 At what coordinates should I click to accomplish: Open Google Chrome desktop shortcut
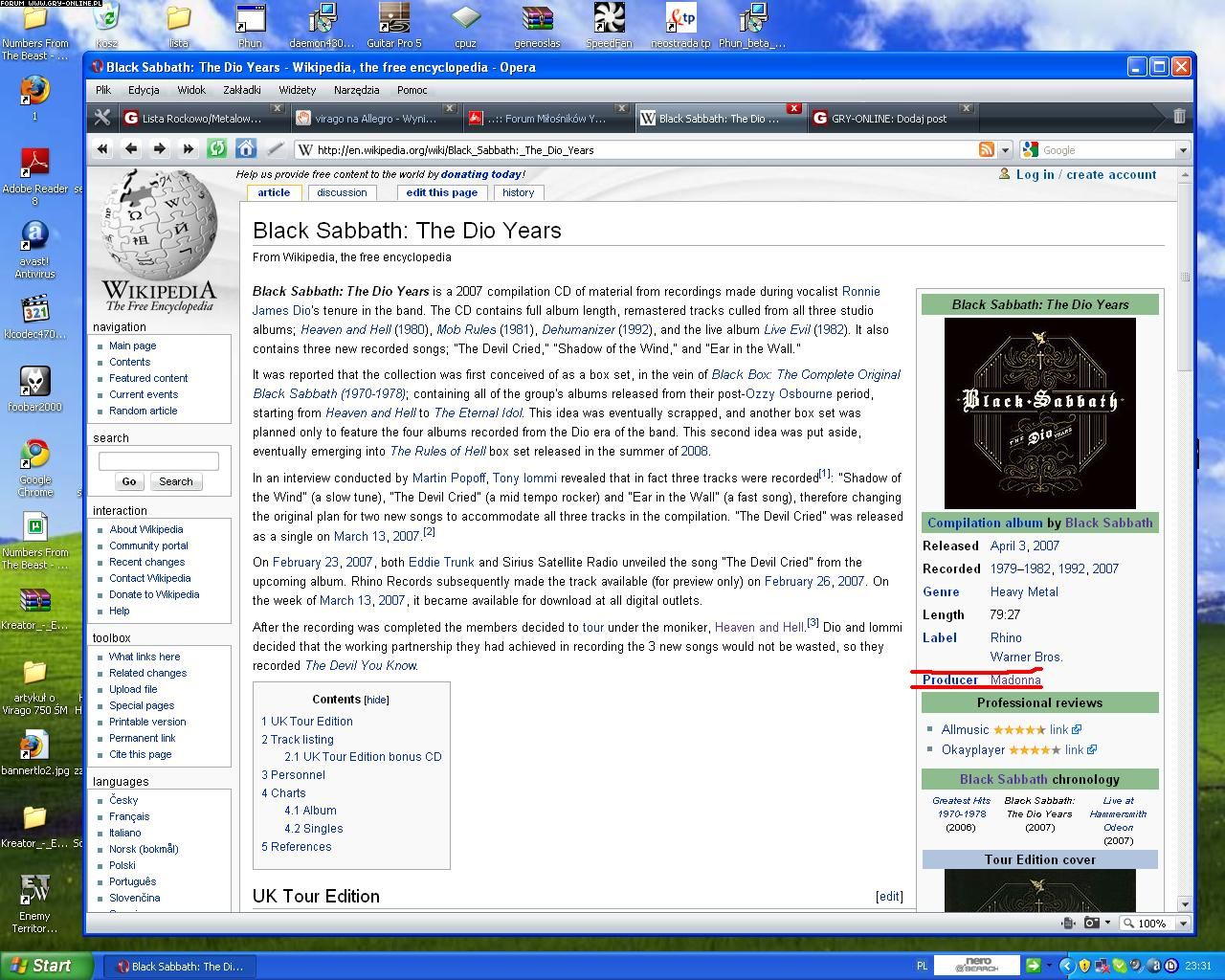34,468
